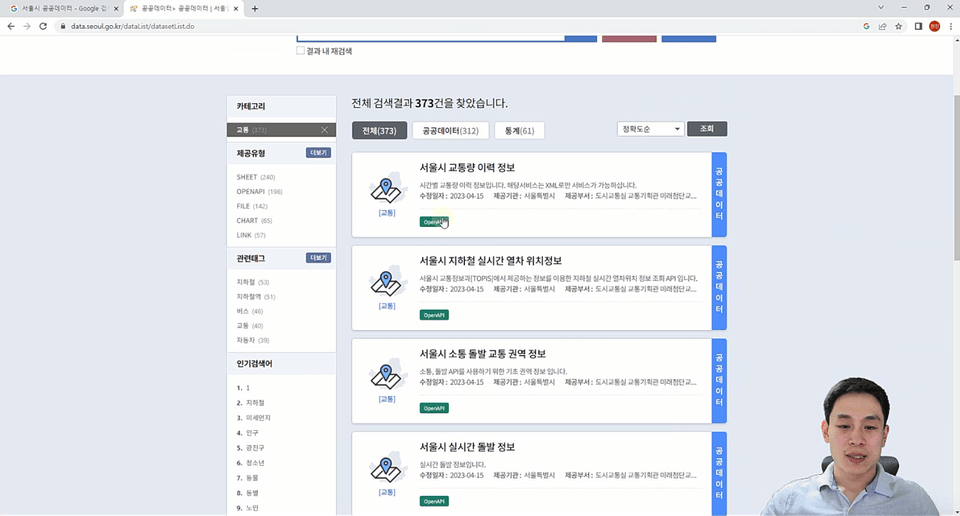Open 서울시 소통 돌발 교통 권역 정보 link
Image resolution: width=960 pixels, height=516 pixels.
pyautogui.click(x=482, y=353)
